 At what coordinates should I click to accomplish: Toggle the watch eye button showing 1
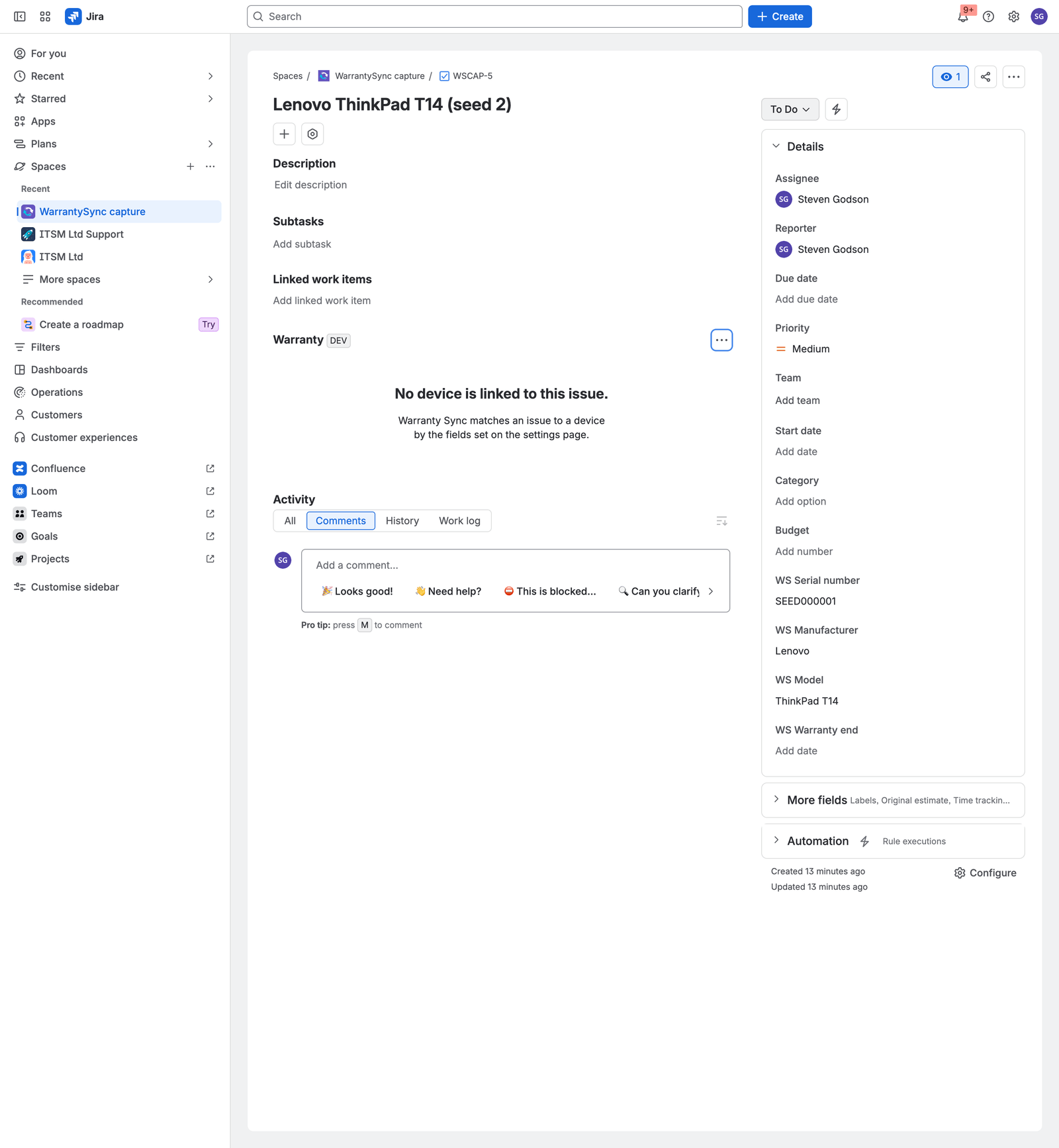(950, 77)
